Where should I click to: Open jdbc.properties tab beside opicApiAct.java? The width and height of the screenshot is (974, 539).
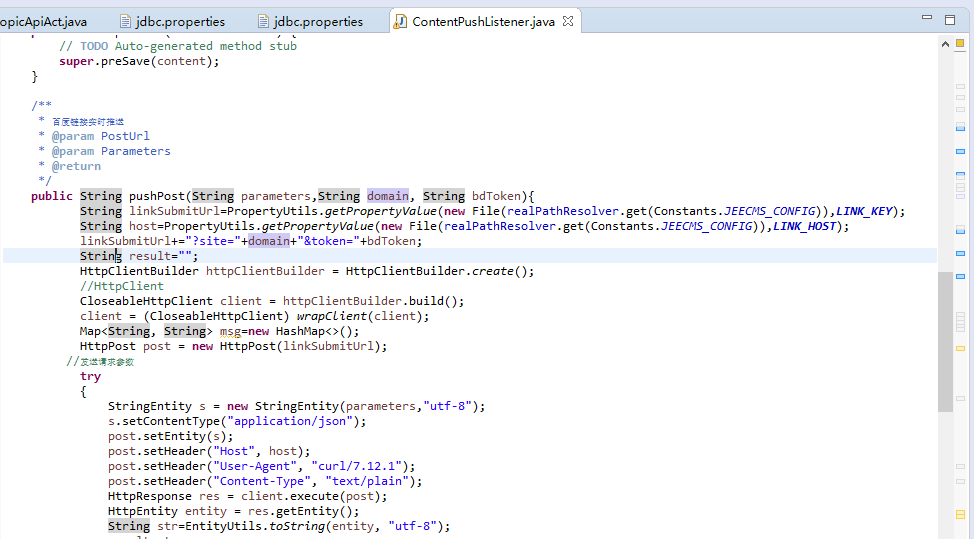[173, 22]
